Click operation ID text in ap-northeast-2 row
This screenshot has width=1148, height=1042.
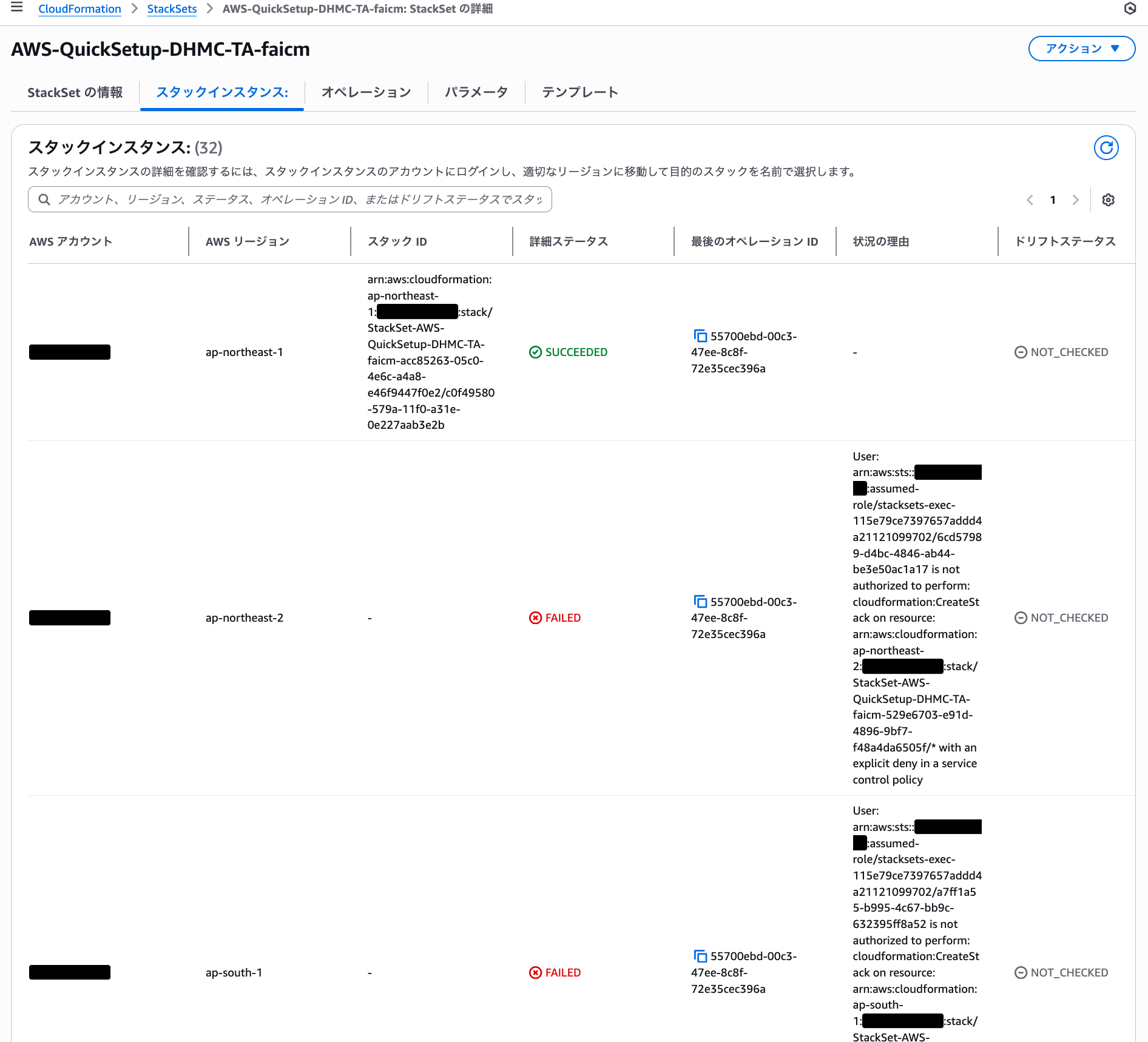pyautogui.click(x=744, y=618)
